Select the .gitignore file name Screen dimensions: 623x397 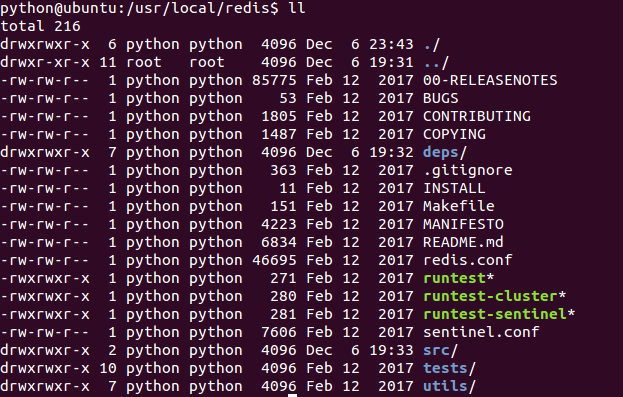point(468,170)
